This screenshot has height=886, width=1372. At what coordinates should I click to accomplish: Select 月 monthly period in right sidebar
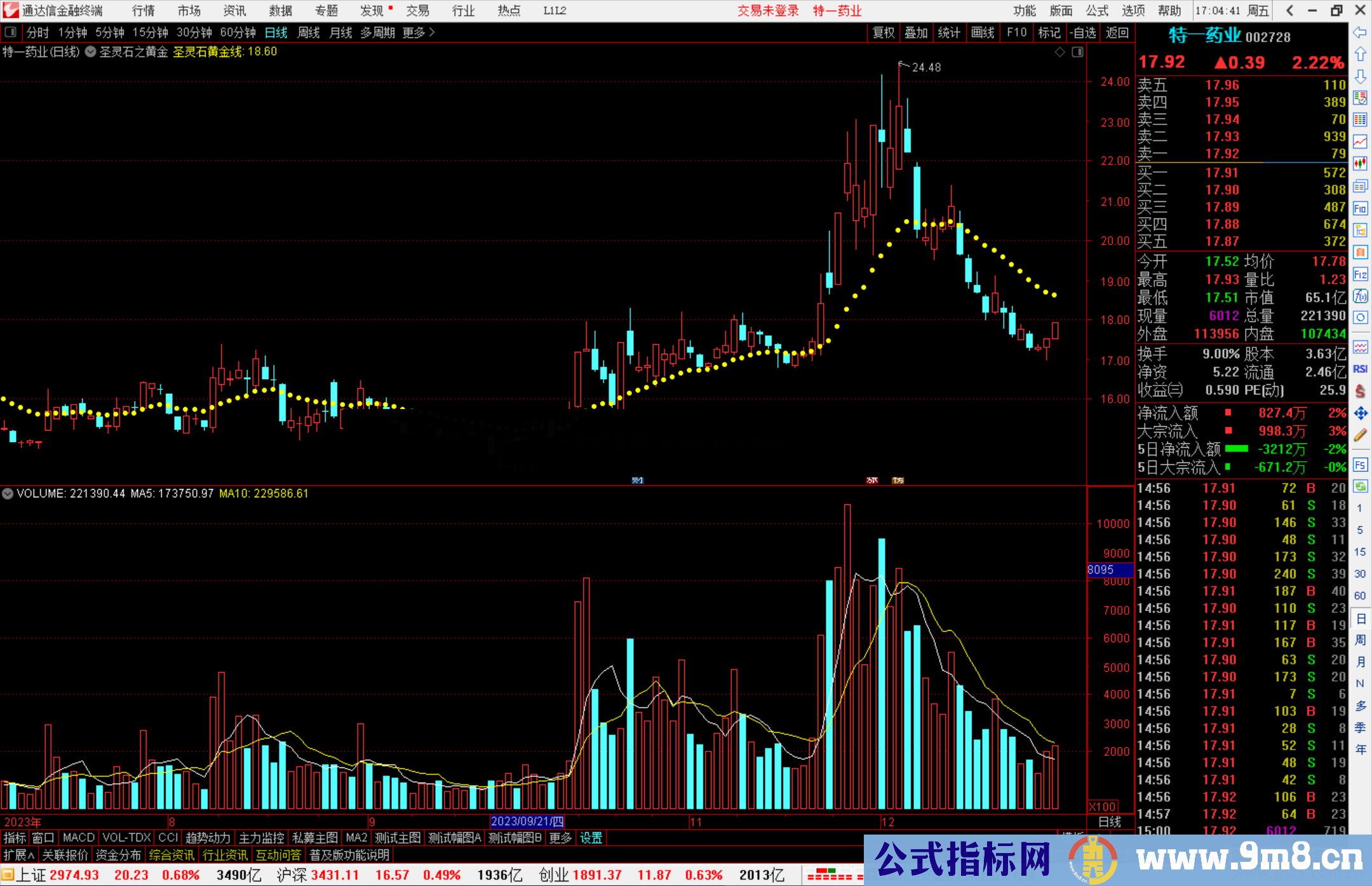pyautogui.click(x=1359, y=662)
